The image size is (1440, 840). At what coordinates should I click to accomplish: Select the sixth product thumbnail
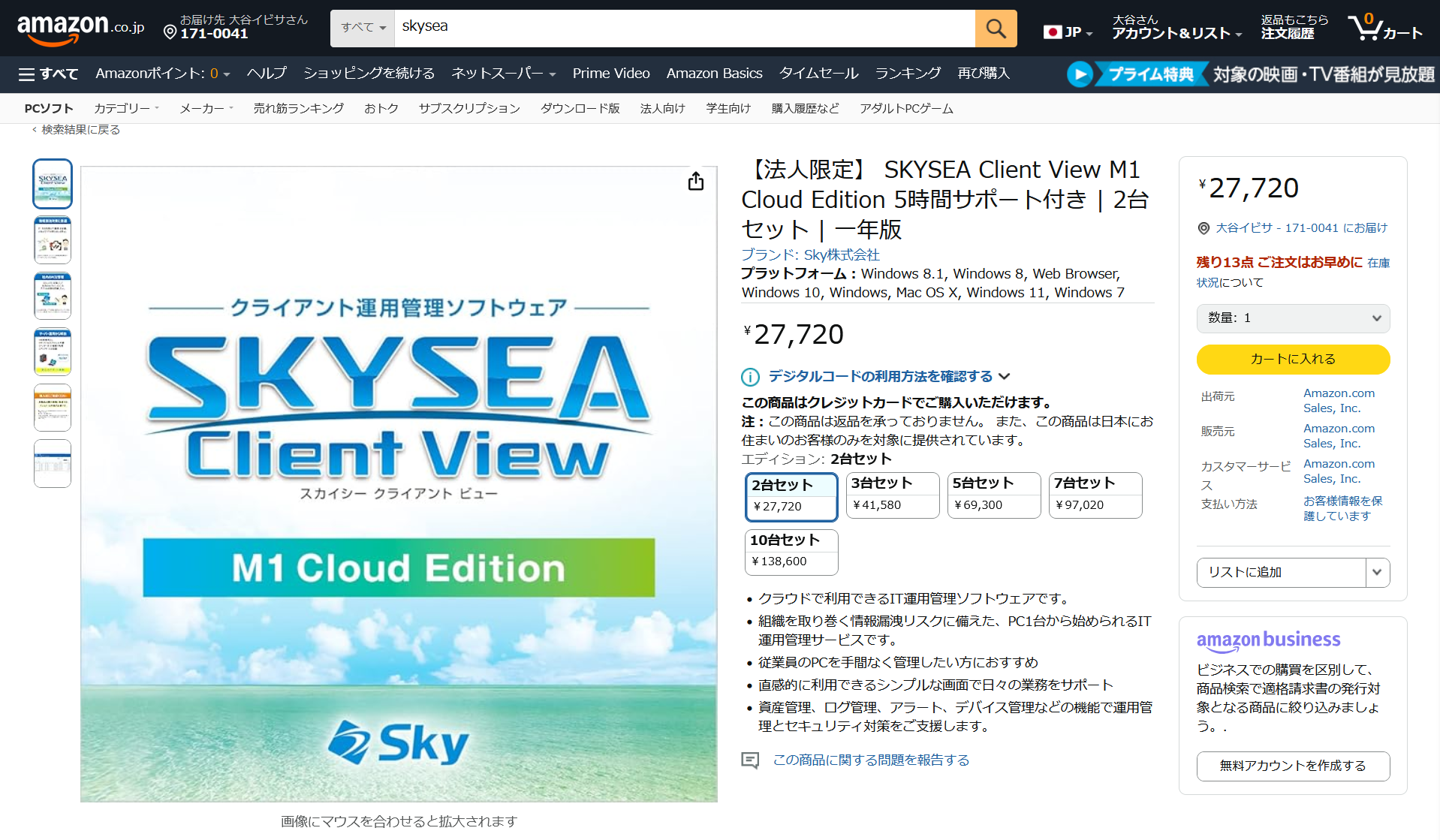pos(53,464)
